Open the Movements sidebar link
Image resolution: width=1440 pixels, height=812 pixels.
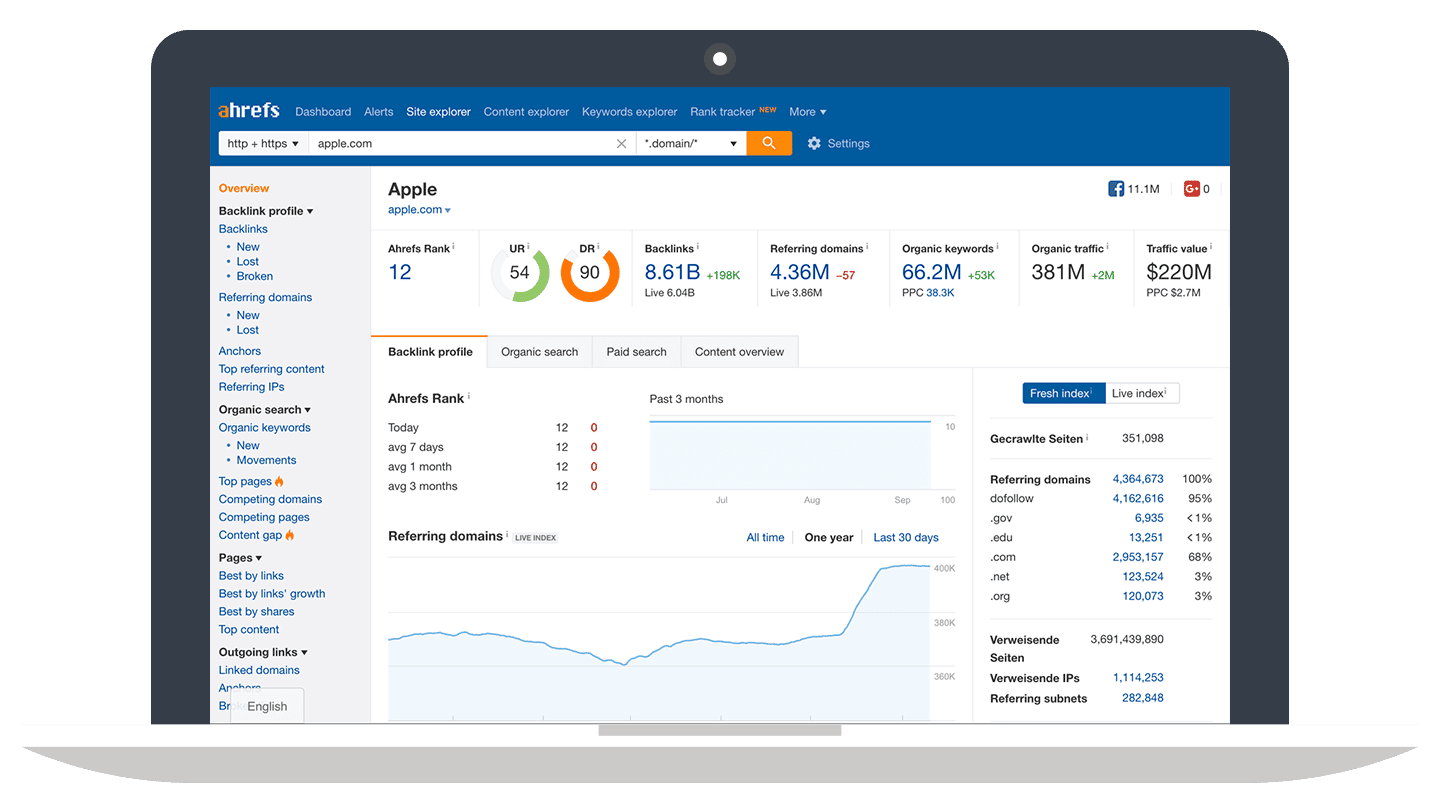click(267, 460)
